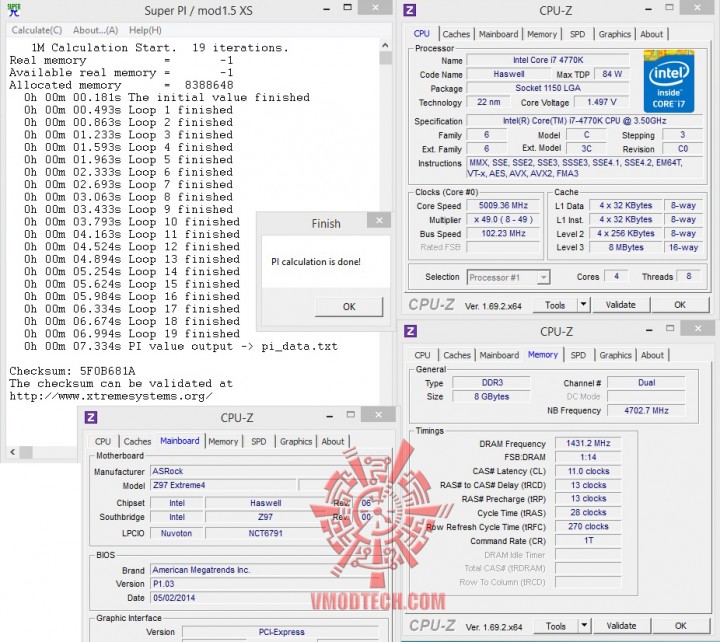Image resolution: width=720 pixels, height=642 pixels.
Task: Click Tools button in Memory CPU-Z window
Action: [x=556, y=626]
